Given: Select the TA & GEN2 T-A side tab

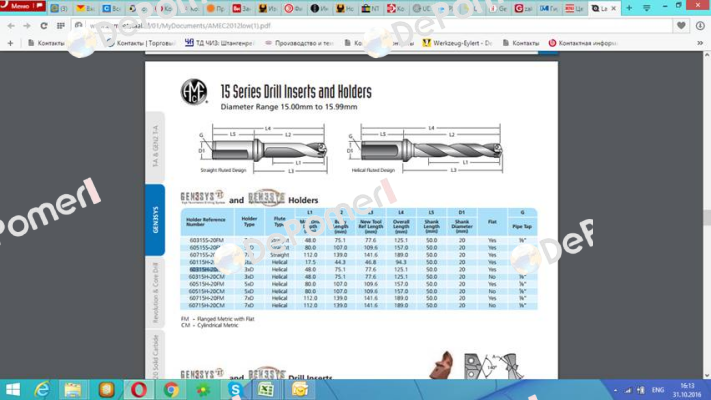Looking at the screenshot, I should click(155, 146).
